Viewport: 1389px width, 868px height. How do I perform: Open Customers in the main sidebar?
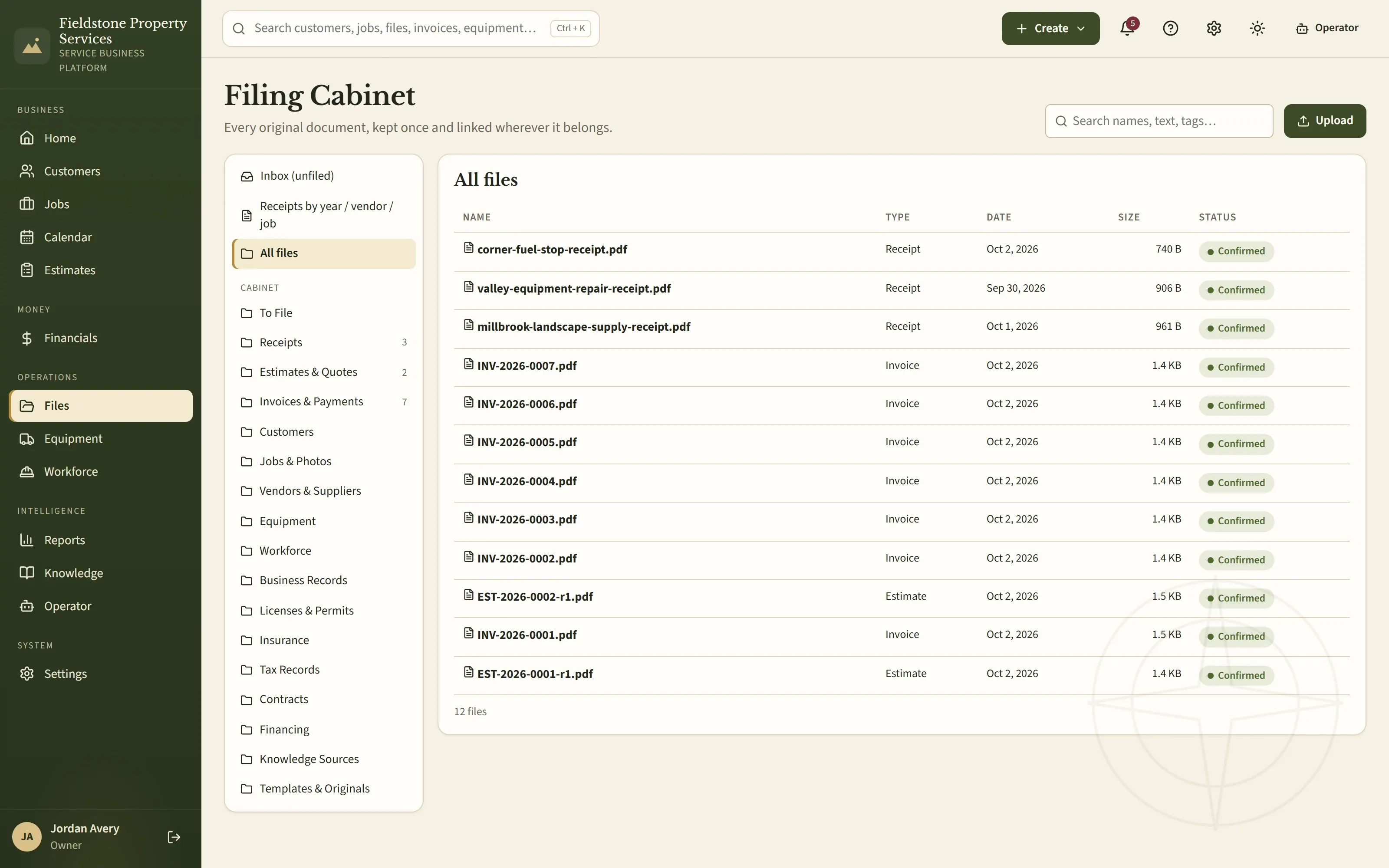tap(100, 171)
